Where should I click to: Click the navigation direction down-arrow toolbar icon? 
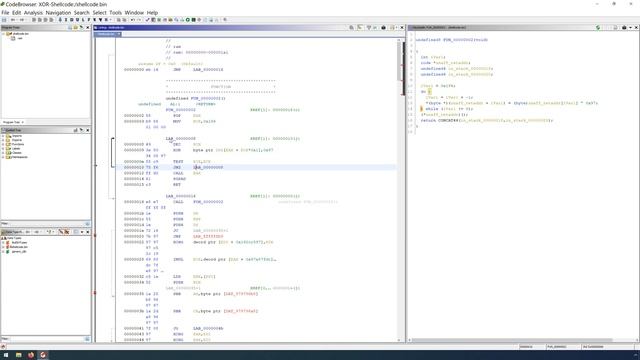point(60,20)
